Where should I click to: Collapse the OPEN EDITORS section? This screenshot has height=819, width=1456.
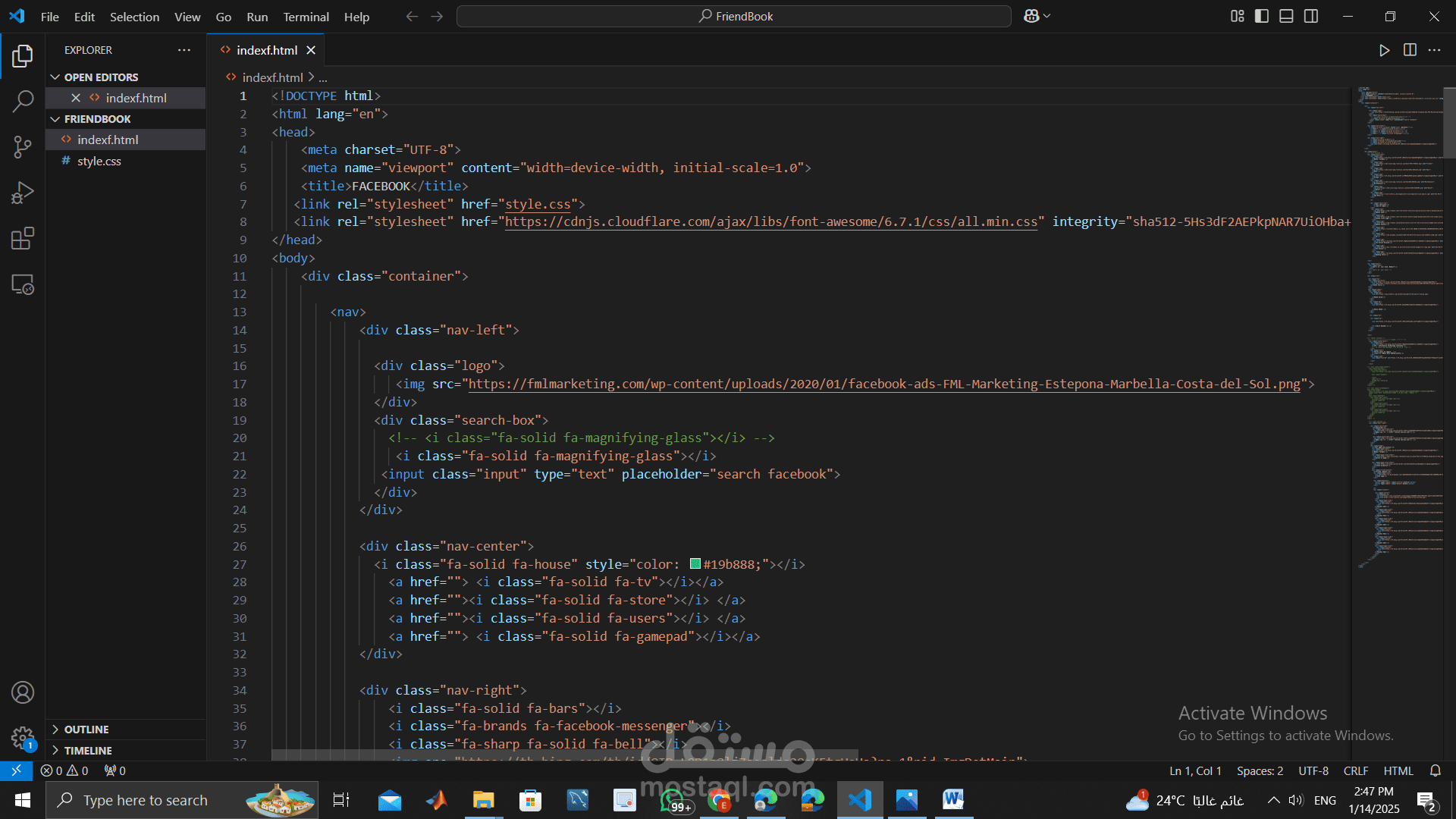pyautogui.click(x=100, y=77)
